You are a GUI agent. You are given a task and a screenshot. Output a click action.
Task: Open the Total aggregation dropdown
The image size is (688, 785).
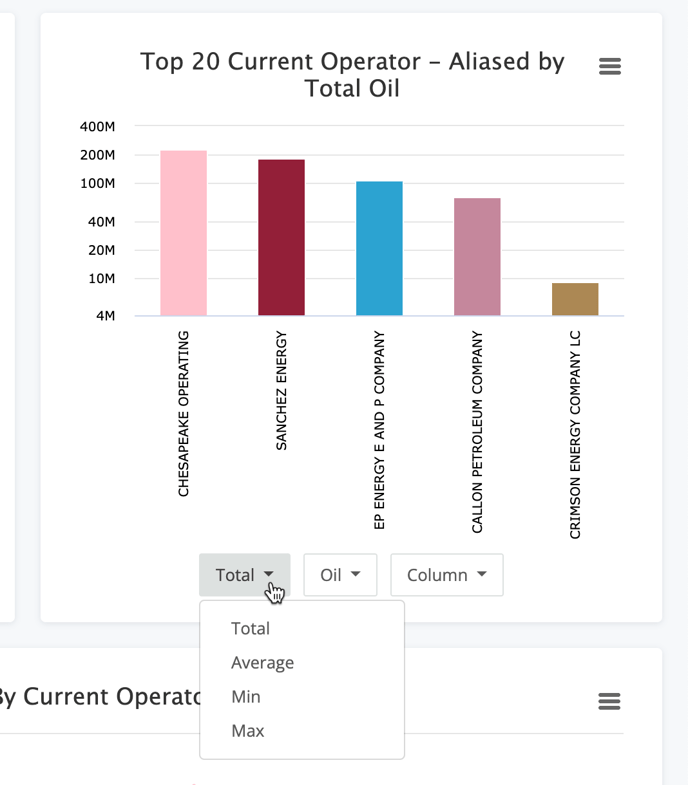[x=245, y=575]
